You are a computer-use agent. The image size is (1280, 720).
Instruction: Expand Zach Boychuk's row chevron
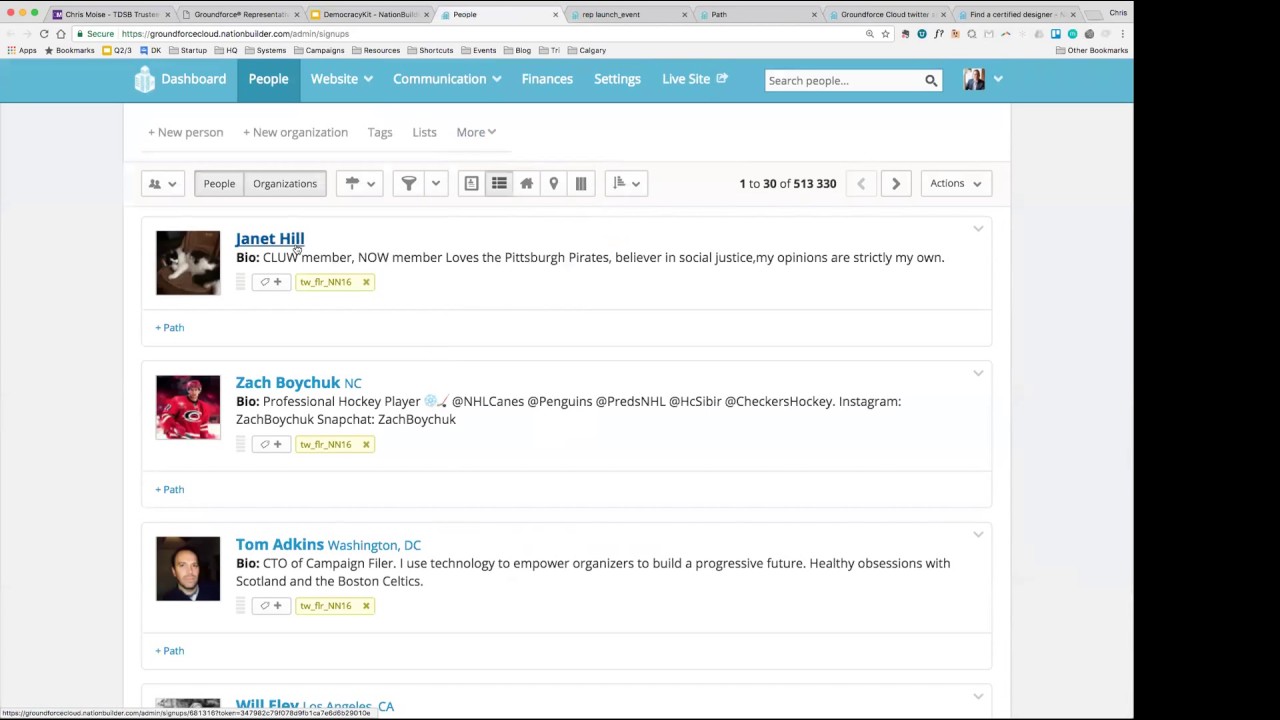click(x=978, y=373)
